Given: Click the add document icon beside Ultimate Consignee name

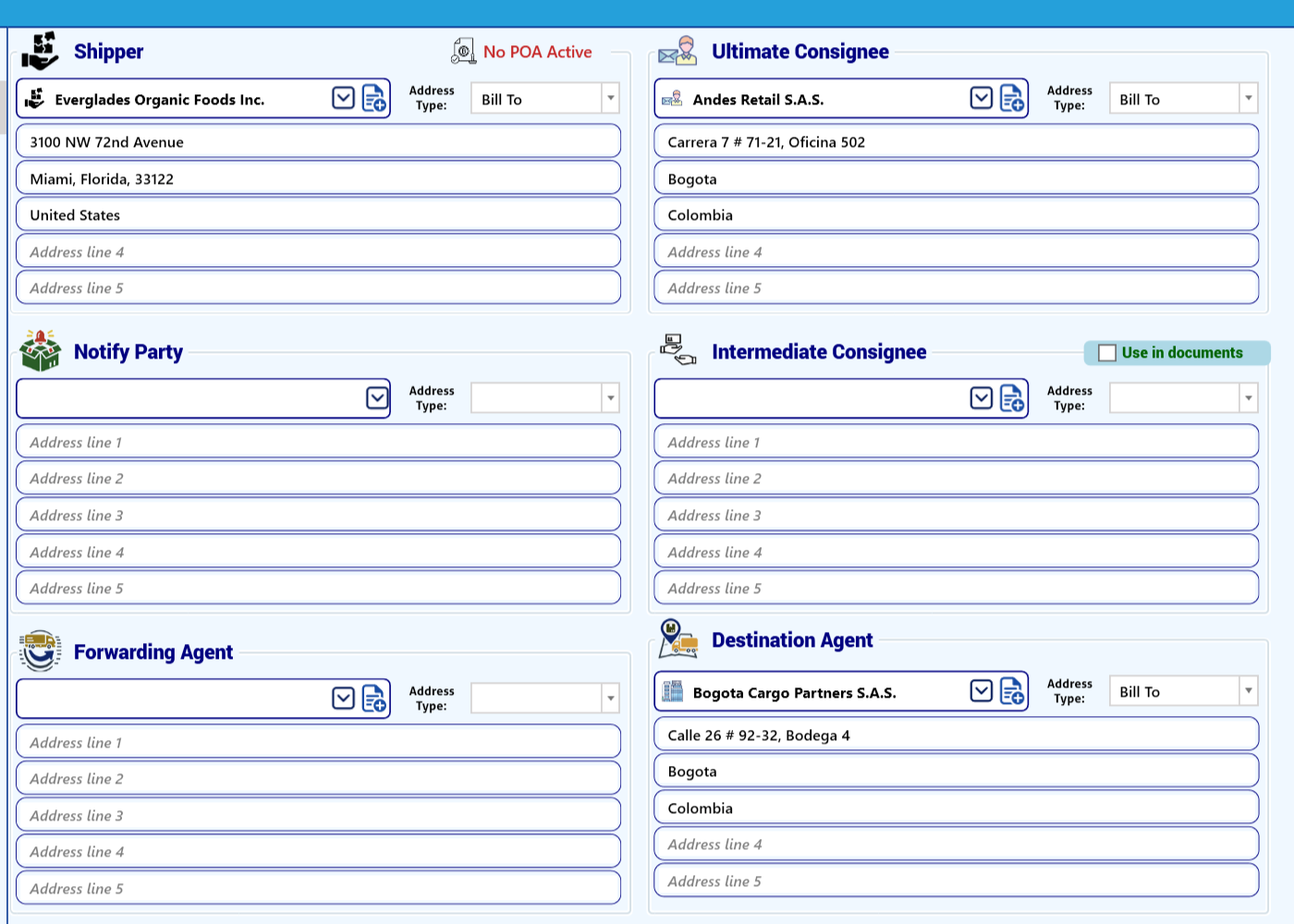Looking at the screenshot, I should (x=1012, y=99).
